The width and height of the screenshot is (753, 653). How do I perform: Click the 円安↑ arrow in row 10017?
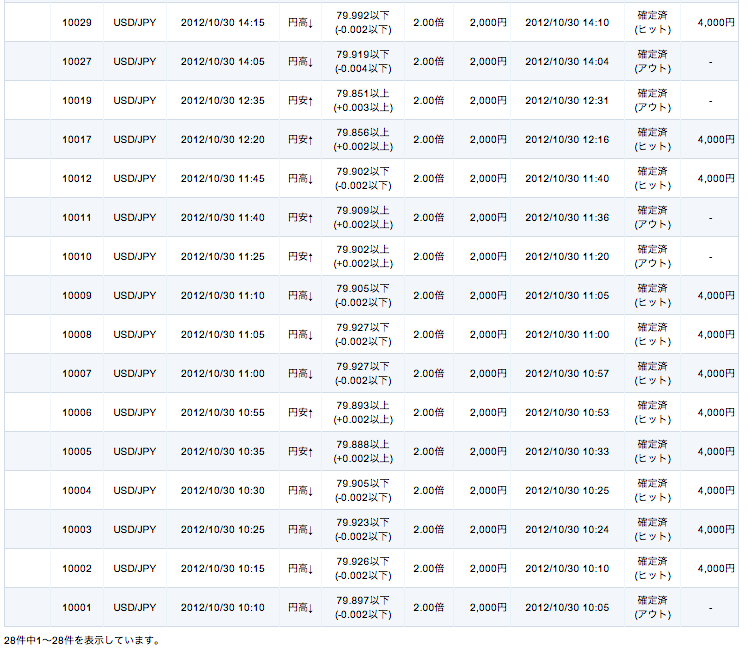(x=300, y=139)
